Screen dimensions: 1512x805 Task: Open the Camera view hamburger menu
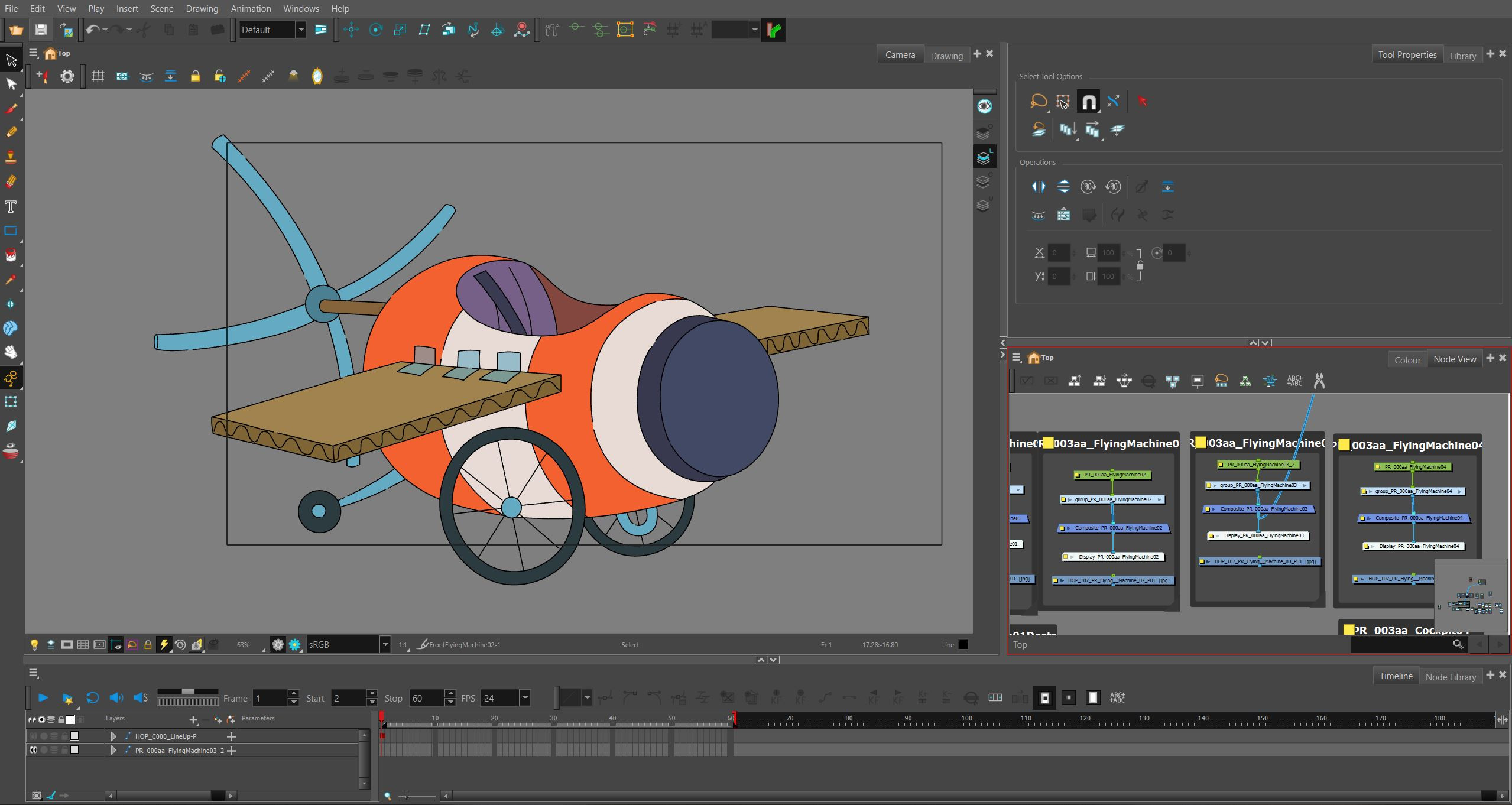(33, 53)
